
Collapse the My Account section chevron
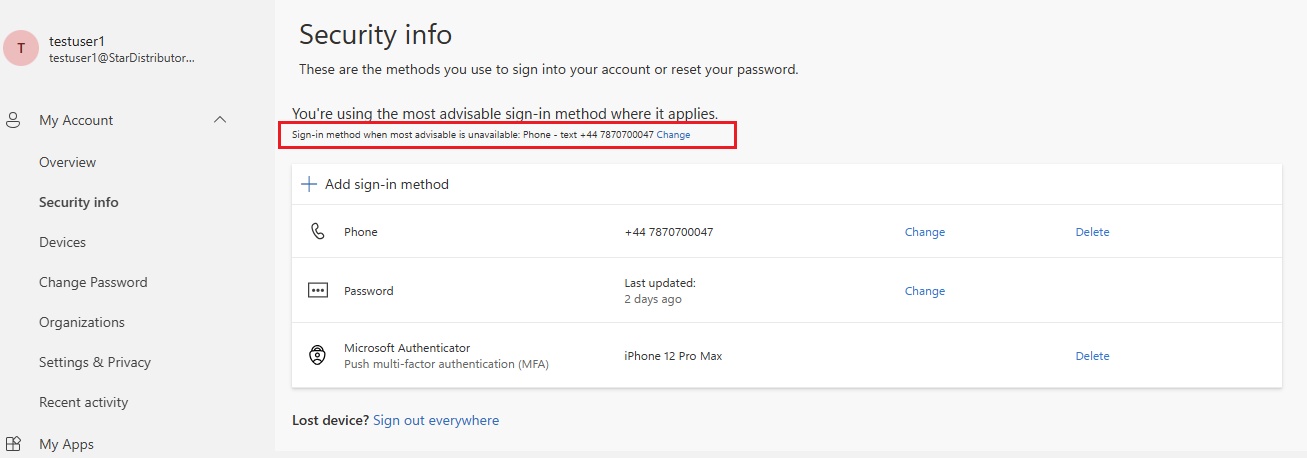click(x=220, y=121)
